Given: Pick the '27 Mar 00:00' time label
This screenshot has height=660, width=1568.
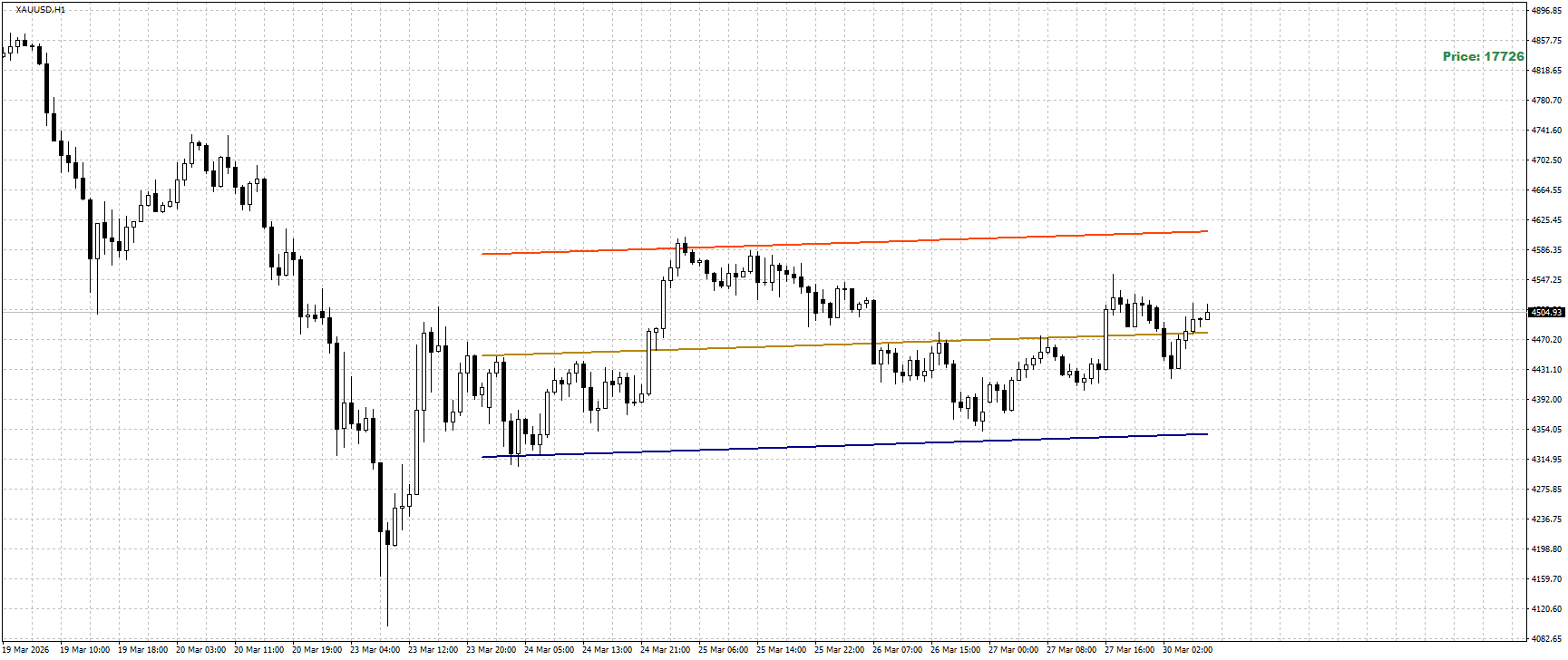Looking at the screenshot, I should point(1013,650).
